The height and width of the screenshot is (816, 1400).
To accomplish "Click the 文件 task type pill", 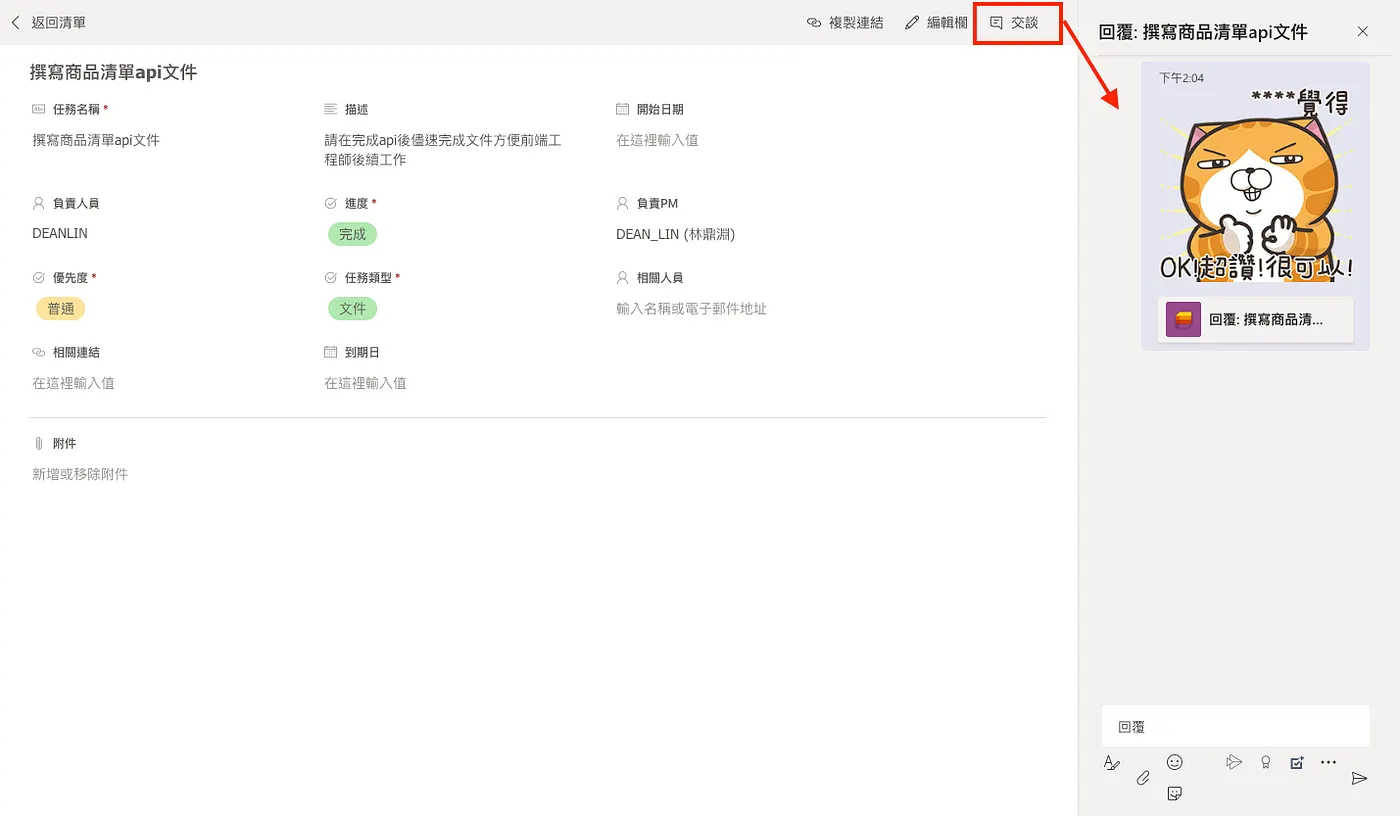I will tap(352, 309).
